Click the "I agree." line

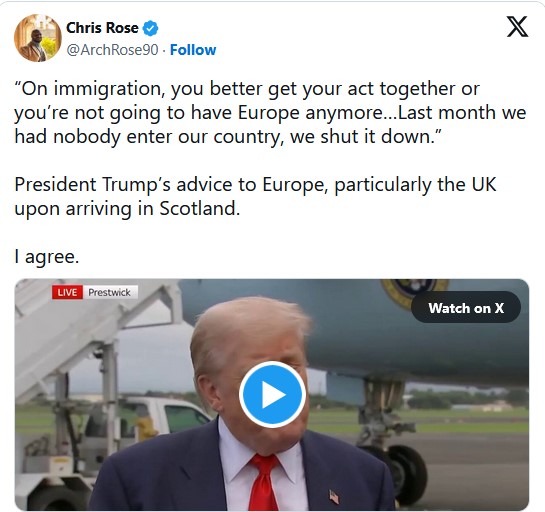47,257
